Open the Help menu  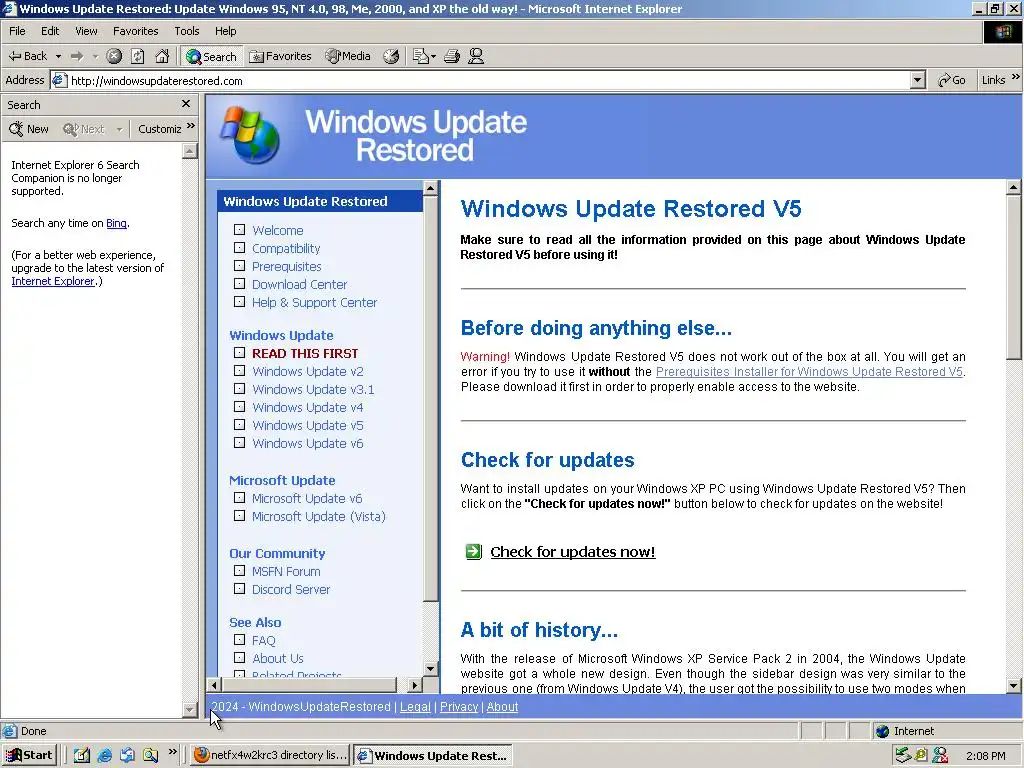(225, 31)
